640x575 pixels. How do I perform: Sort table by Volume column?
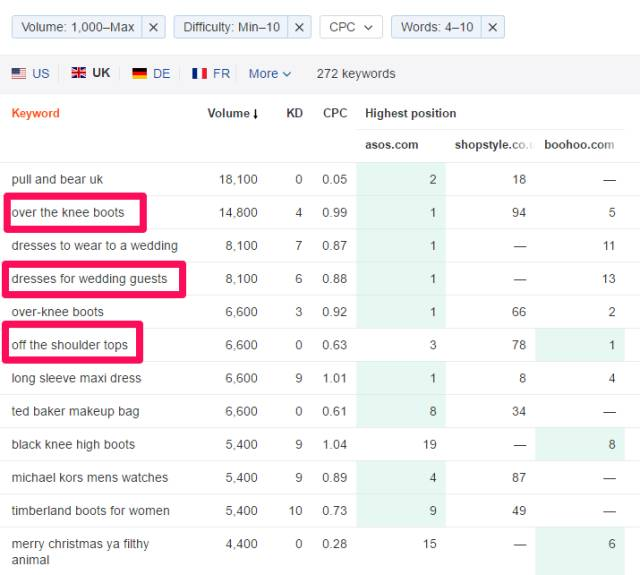click(x=232, y=113)
